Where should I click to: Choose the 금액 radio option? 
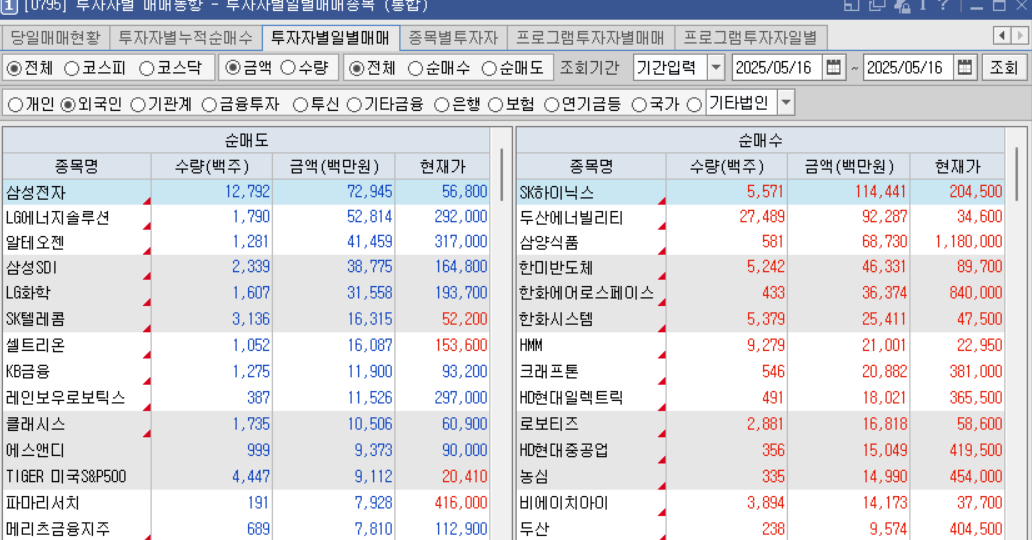point(233,68)
